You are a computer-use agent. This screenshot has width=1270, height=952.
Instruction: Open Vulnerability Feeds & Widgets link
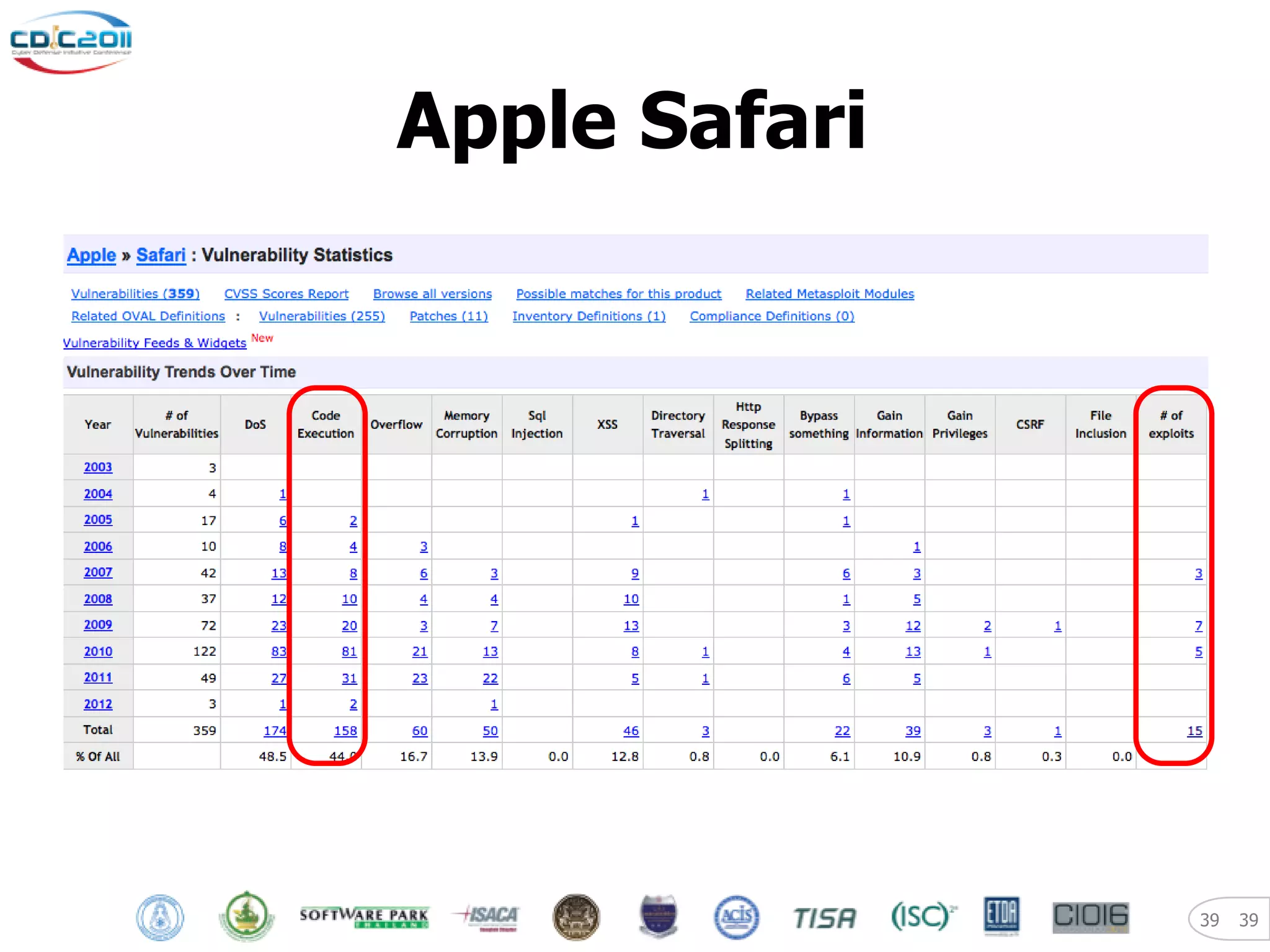pos(154,343)
